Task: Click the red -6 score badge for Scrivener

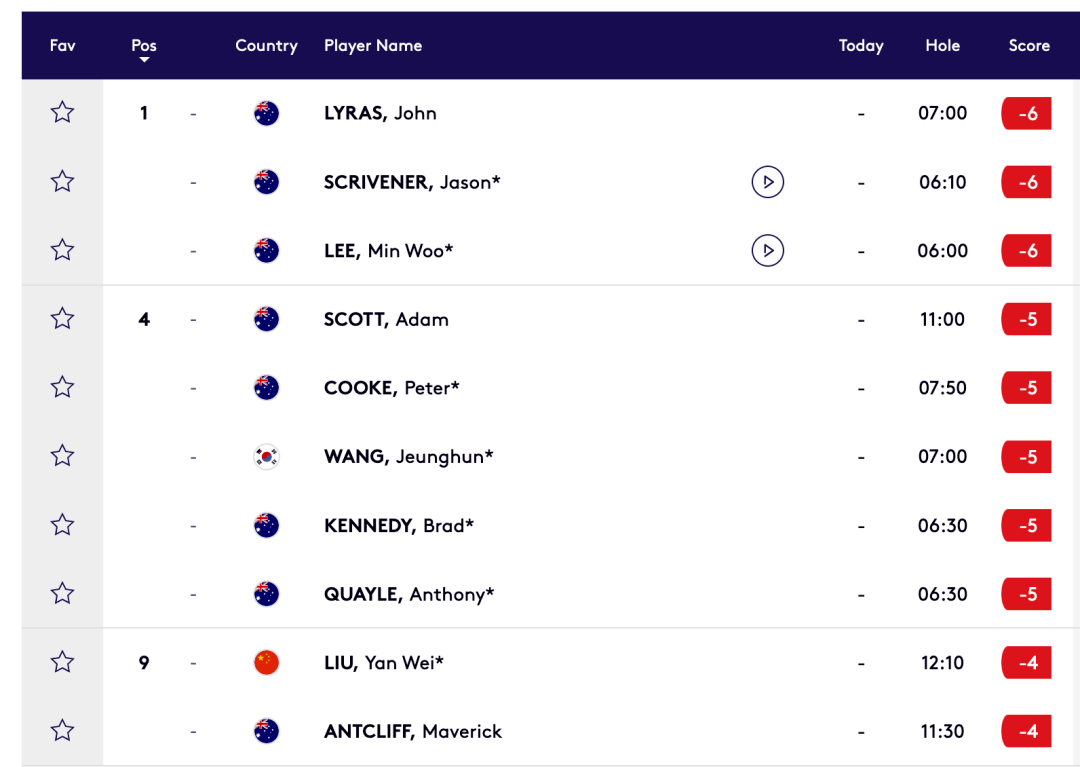Action: point(1026,182)
